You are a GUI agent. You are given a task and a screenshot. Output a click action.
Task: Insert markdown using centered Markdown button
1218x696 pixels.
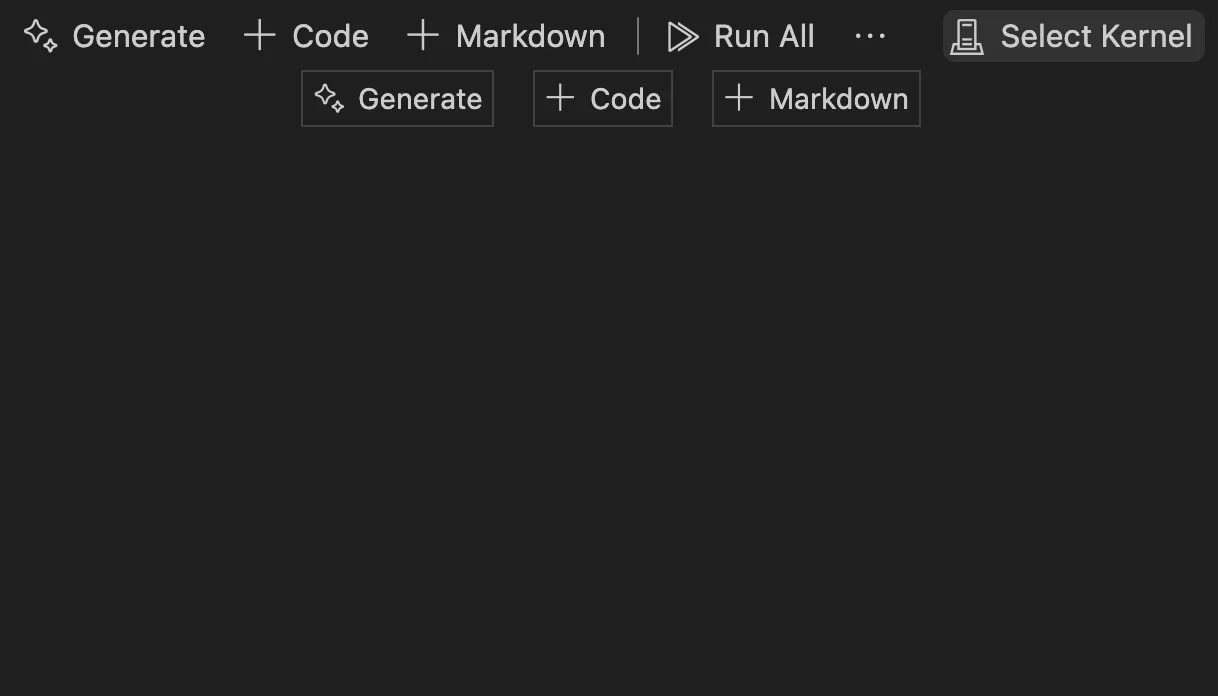(x=815, y=98)
